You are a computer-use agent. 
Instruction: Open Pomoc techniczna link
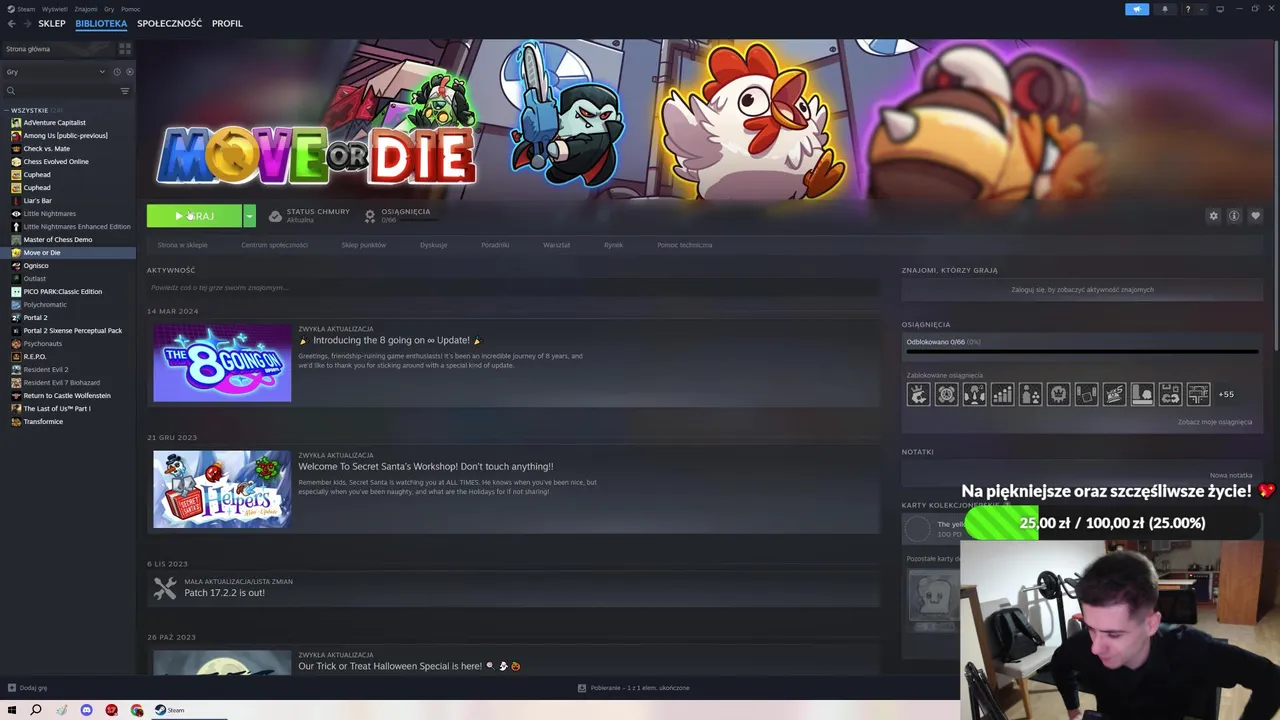[685, 245]
